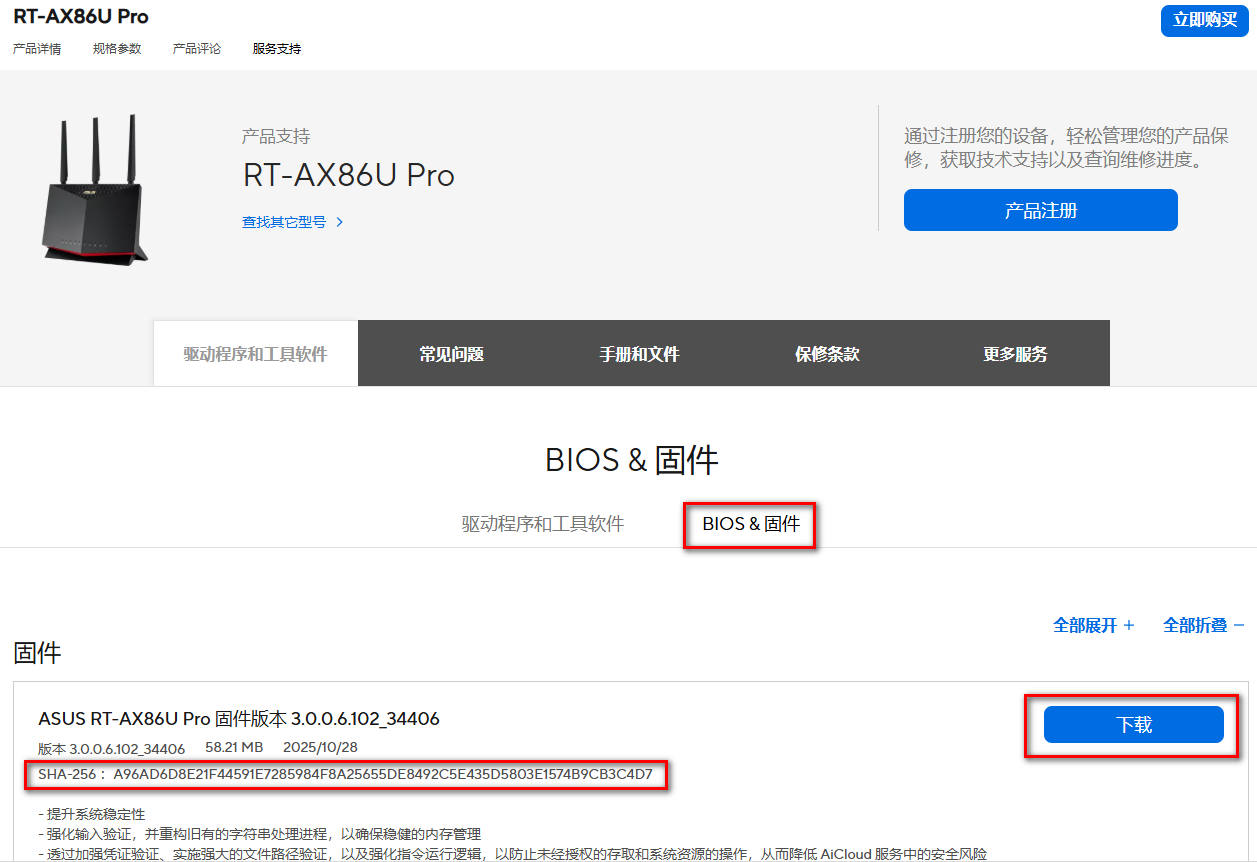Switch to 驱动程序和工具软件 sub-tab under the heading
Viewport: 1257px width, 862px height.
coord(543,524)
